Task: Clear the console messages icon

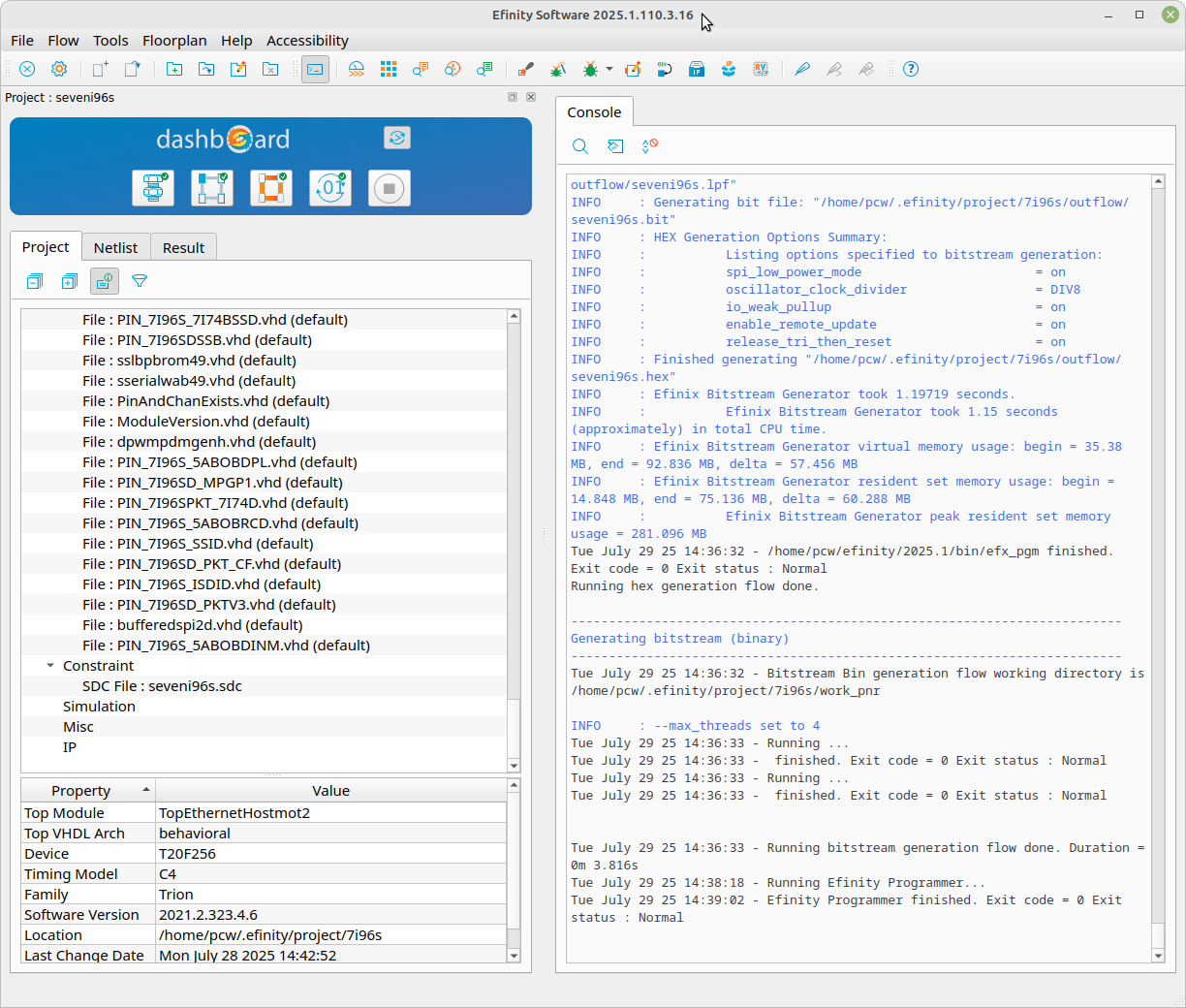Action: click(650, 146)
